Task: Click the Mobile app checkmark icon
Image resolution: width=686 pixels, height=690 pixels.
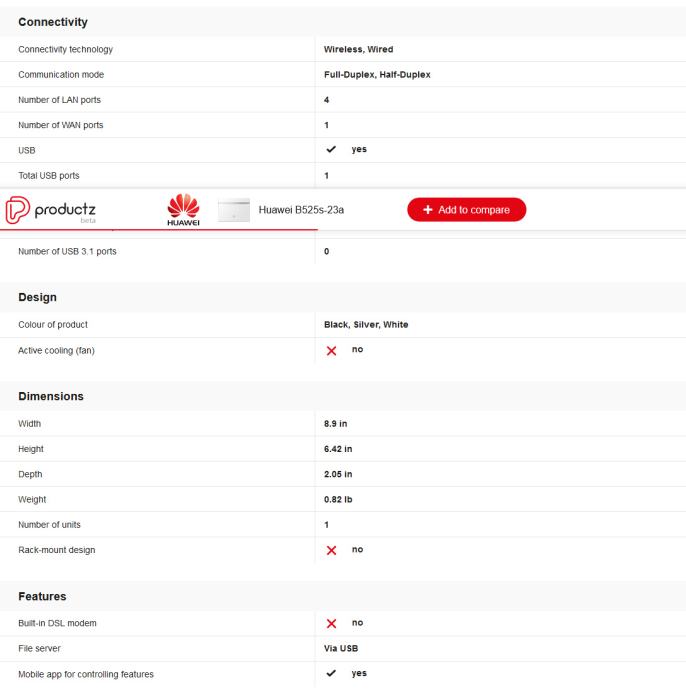Action: 331,673
